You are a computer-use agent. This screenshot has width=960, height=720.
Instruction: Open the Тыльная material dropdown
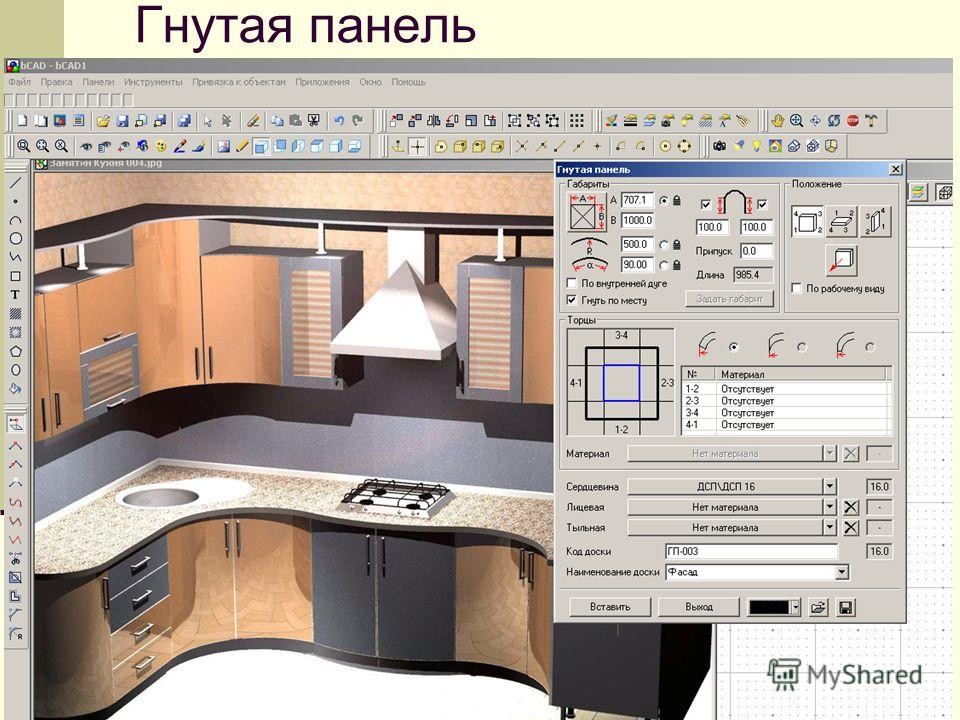(829, 527)
